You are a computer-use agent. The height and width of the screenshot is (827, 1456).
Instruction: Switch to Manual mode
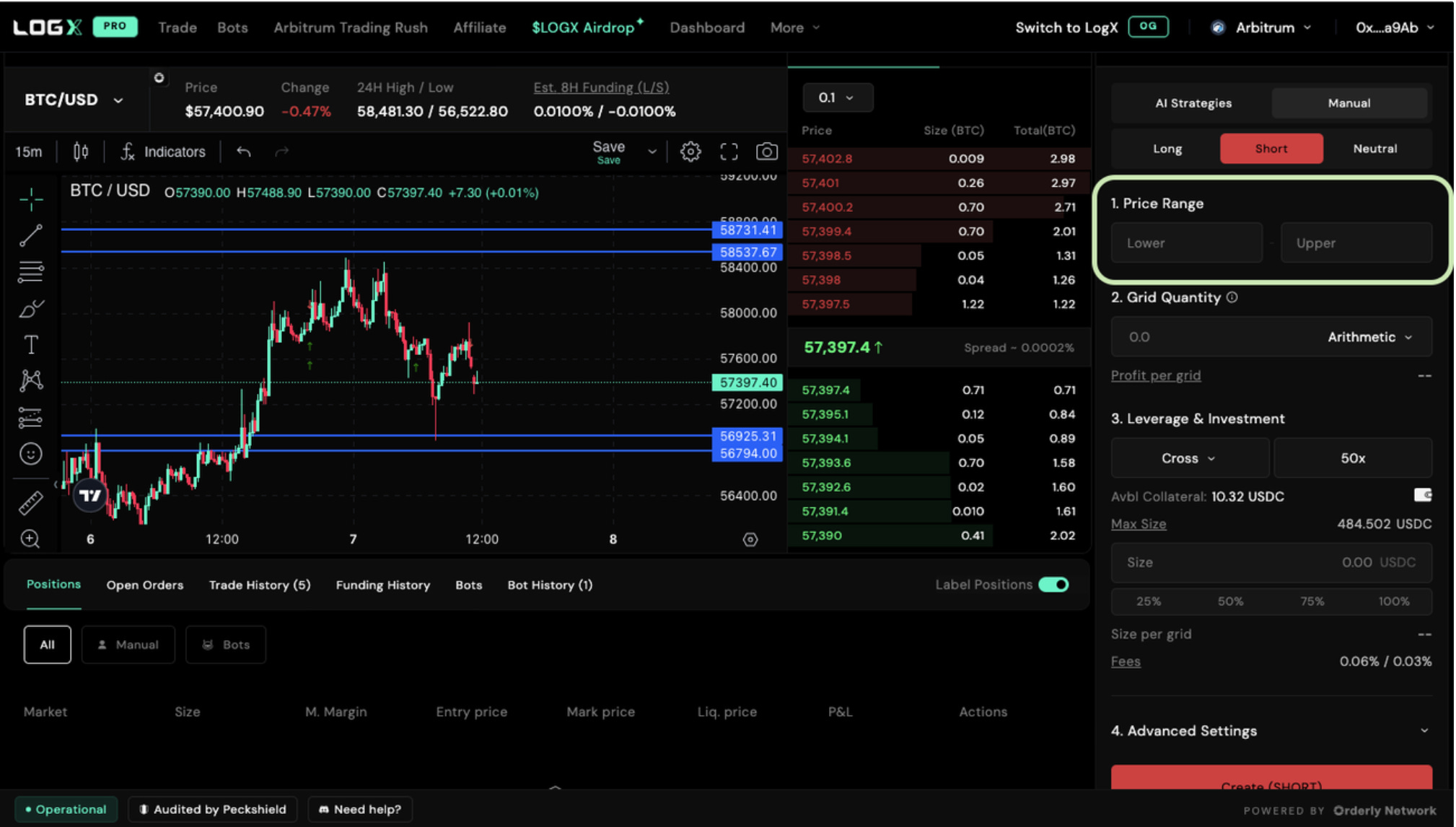pyautogui.click(x=1349, y=103)
